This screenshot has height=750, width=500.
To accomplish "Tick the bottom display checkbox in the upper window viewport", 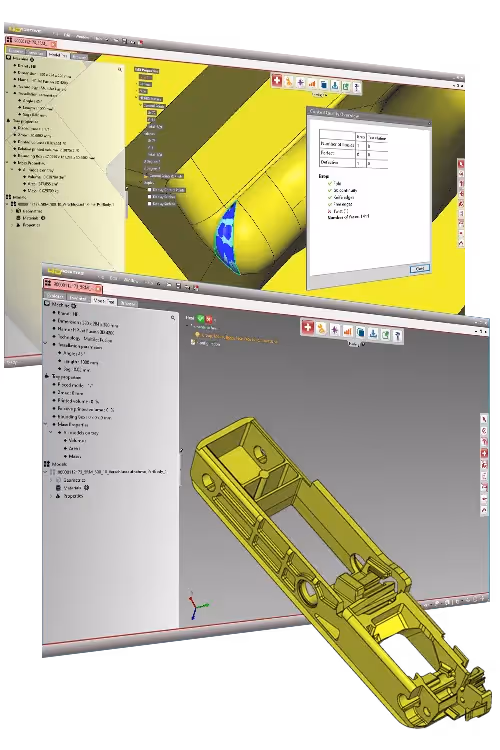I will click(150, 204).
